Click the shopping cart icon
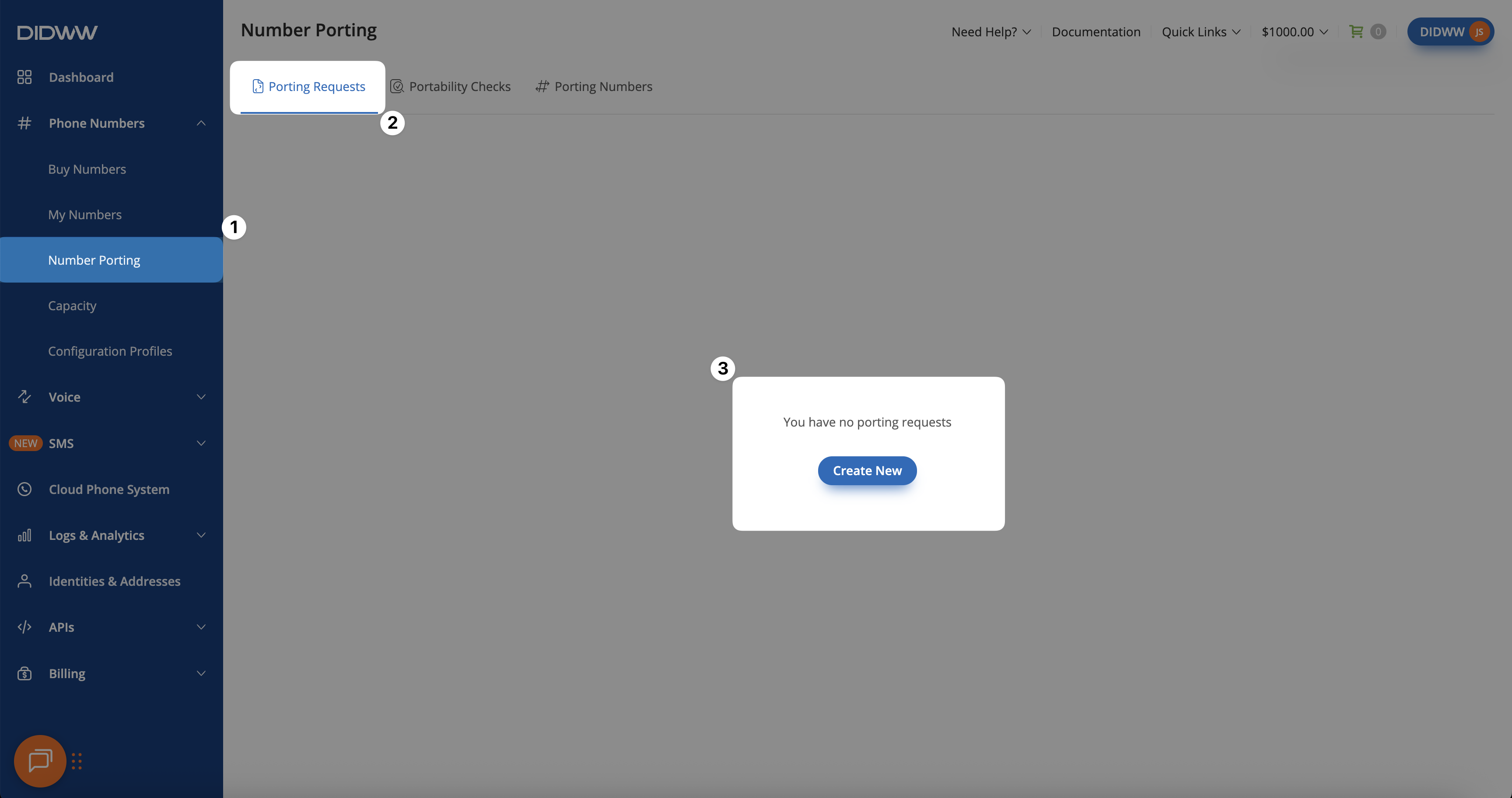Image resolution: width=1512 pixels, height=798 pixels. coord(1356,31)
